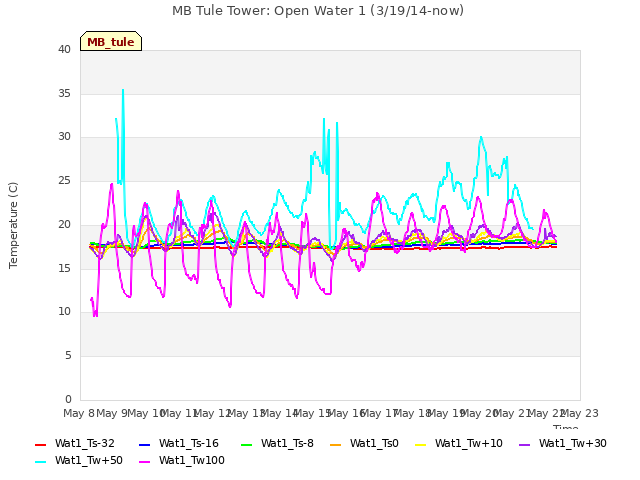Select Wat1_Tw100 legend label

click(x=191, y=460)
